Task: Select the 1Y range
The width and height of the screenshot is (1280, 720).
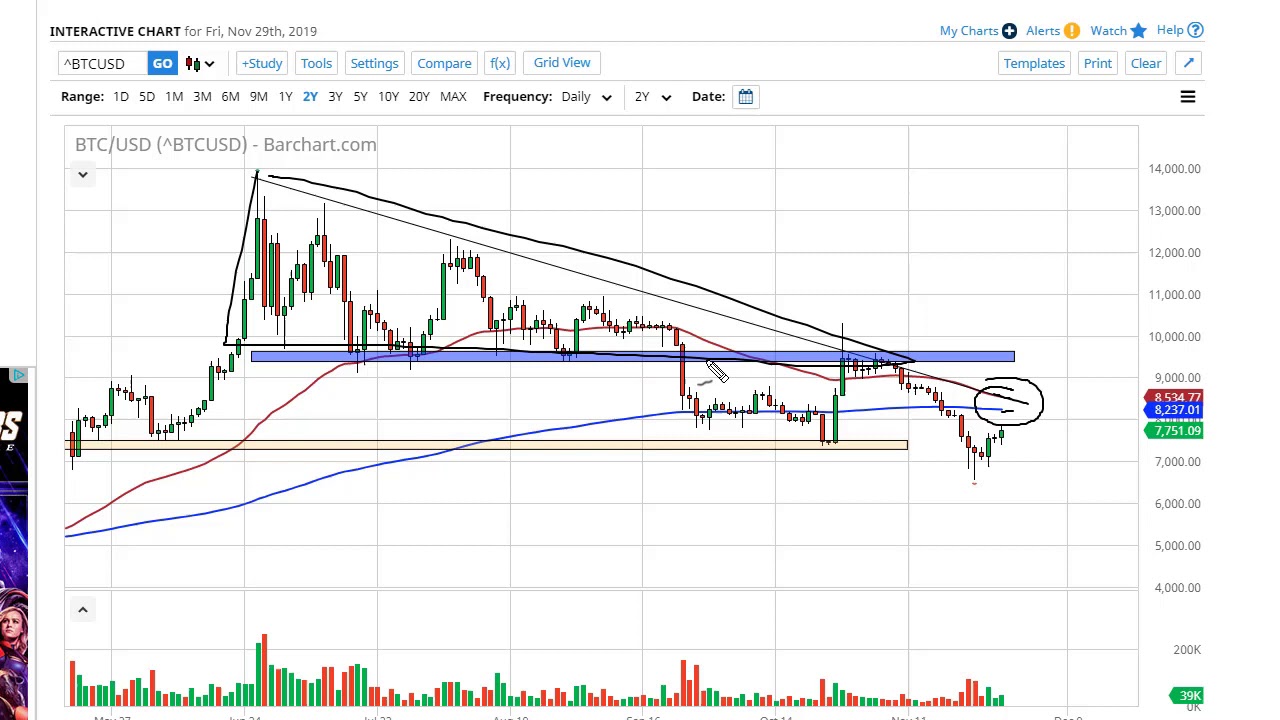Action: click(x=285, y=97)
